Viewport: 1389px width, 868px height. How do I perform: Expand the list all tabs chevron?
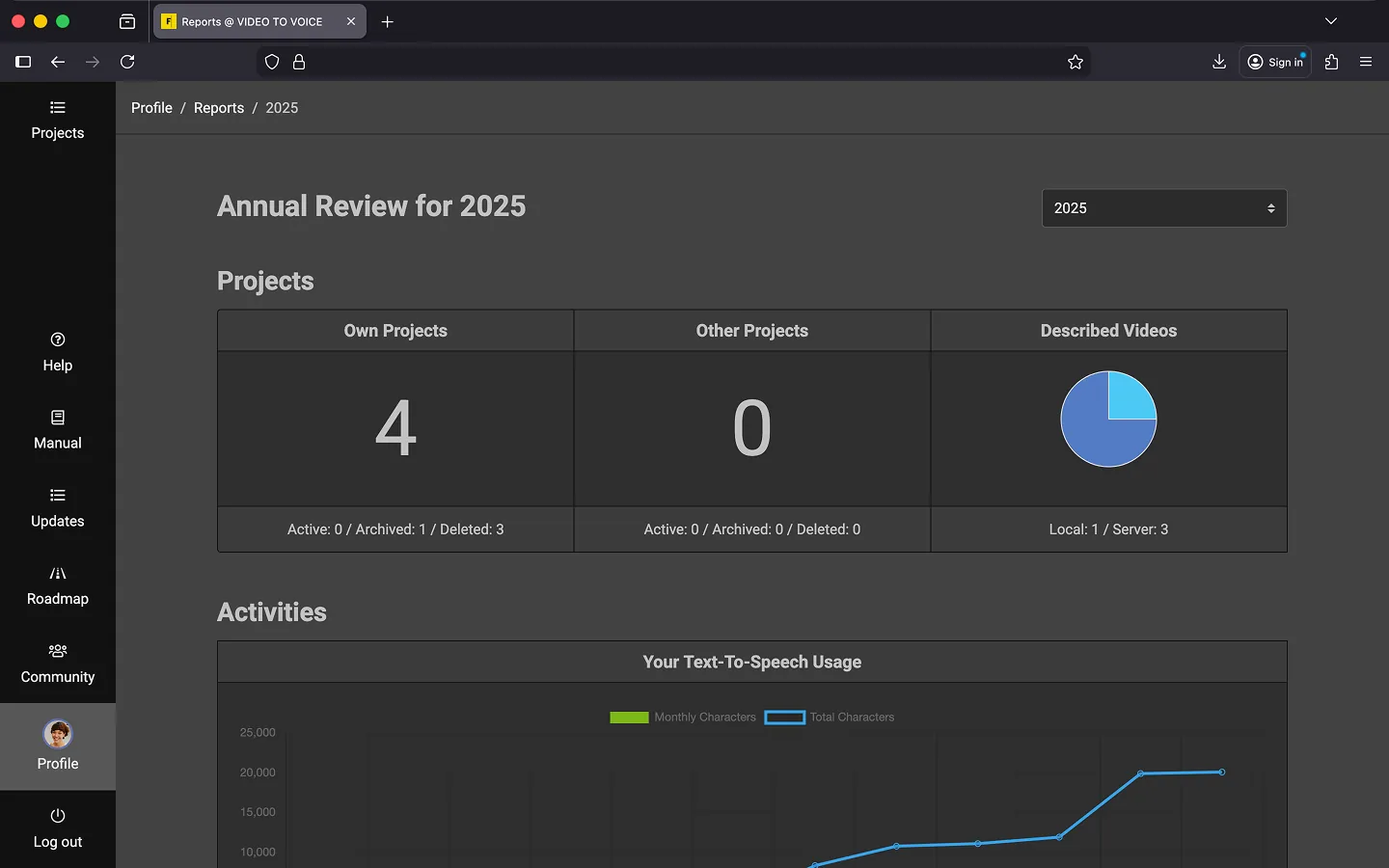click(1331, 21)
